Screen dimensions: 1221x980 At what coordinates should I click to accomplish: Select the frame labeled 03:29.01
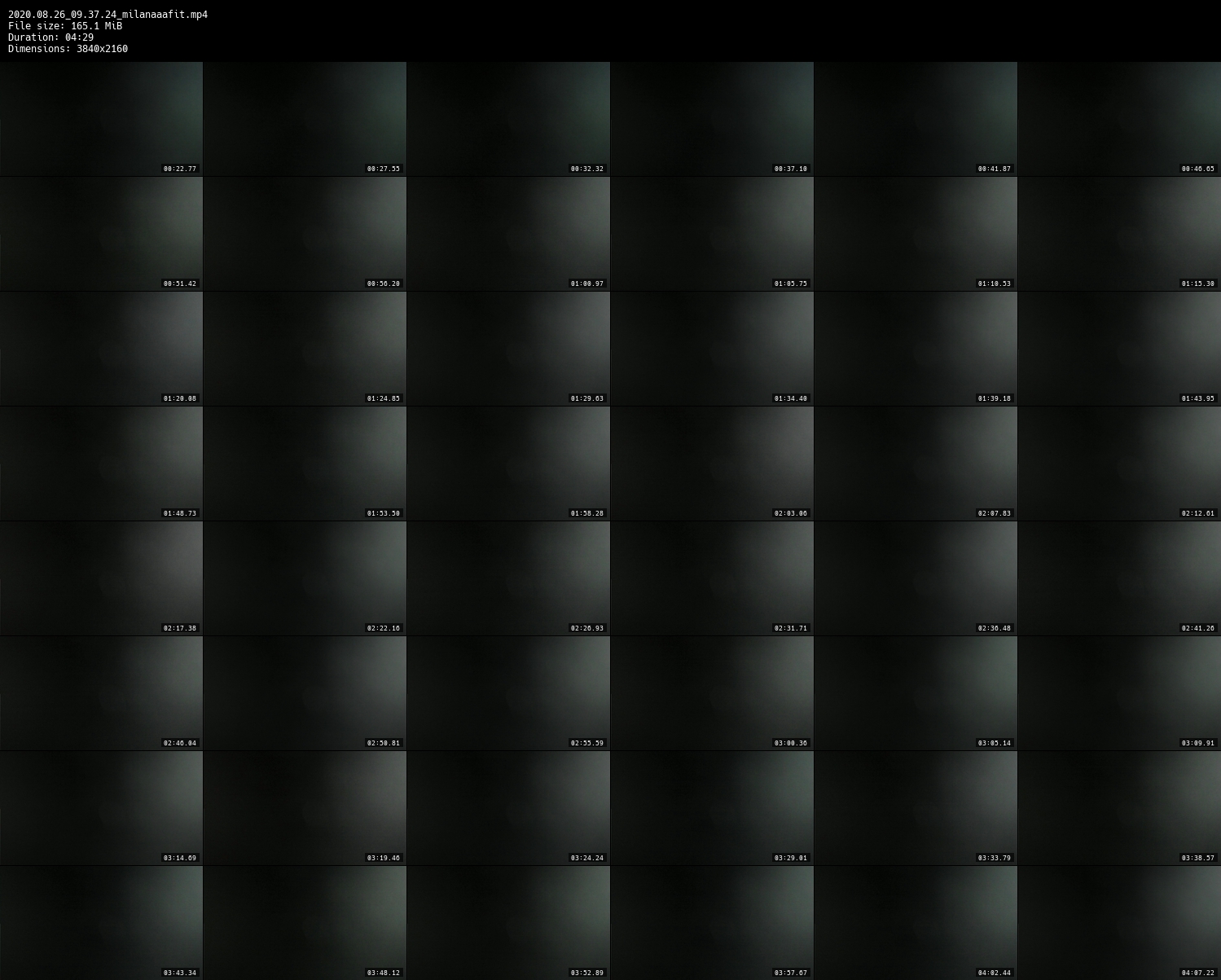712,808
